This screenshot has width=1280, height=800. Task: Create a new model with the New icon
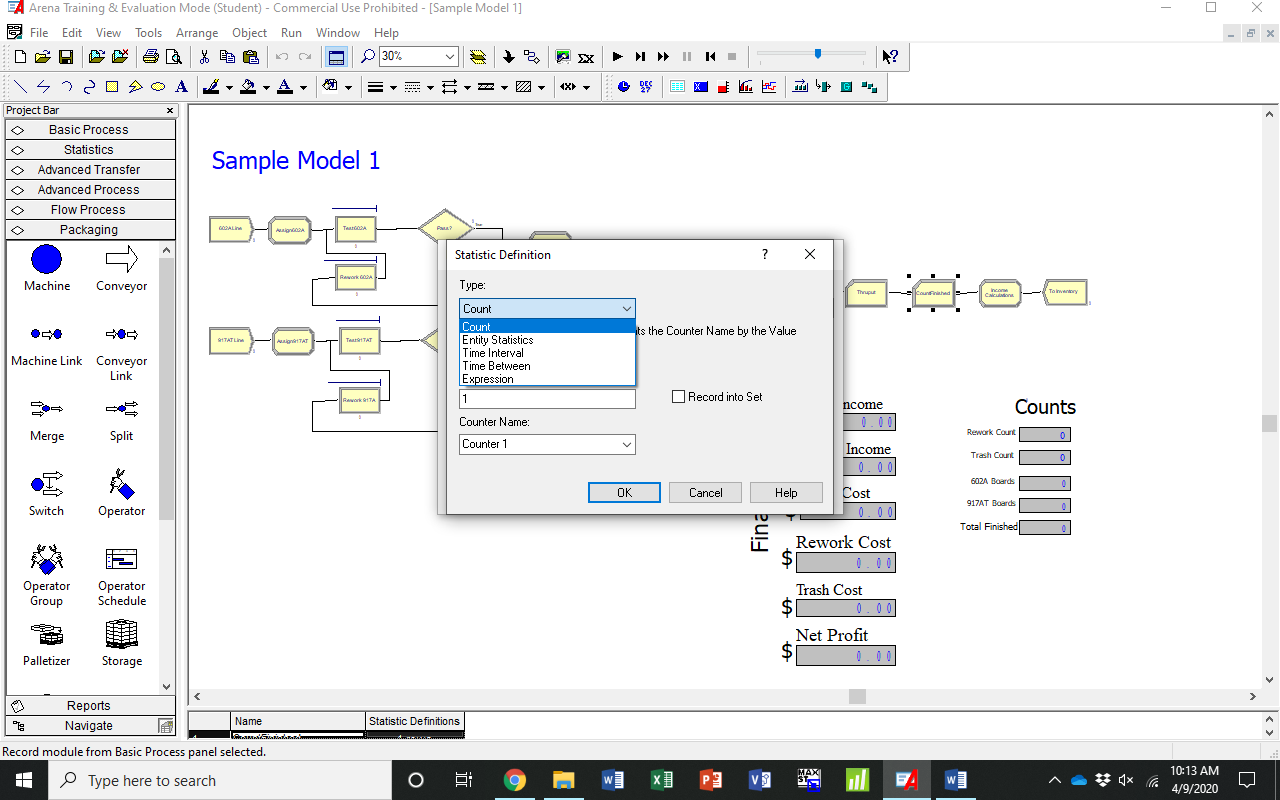click(x=20, y=57)
